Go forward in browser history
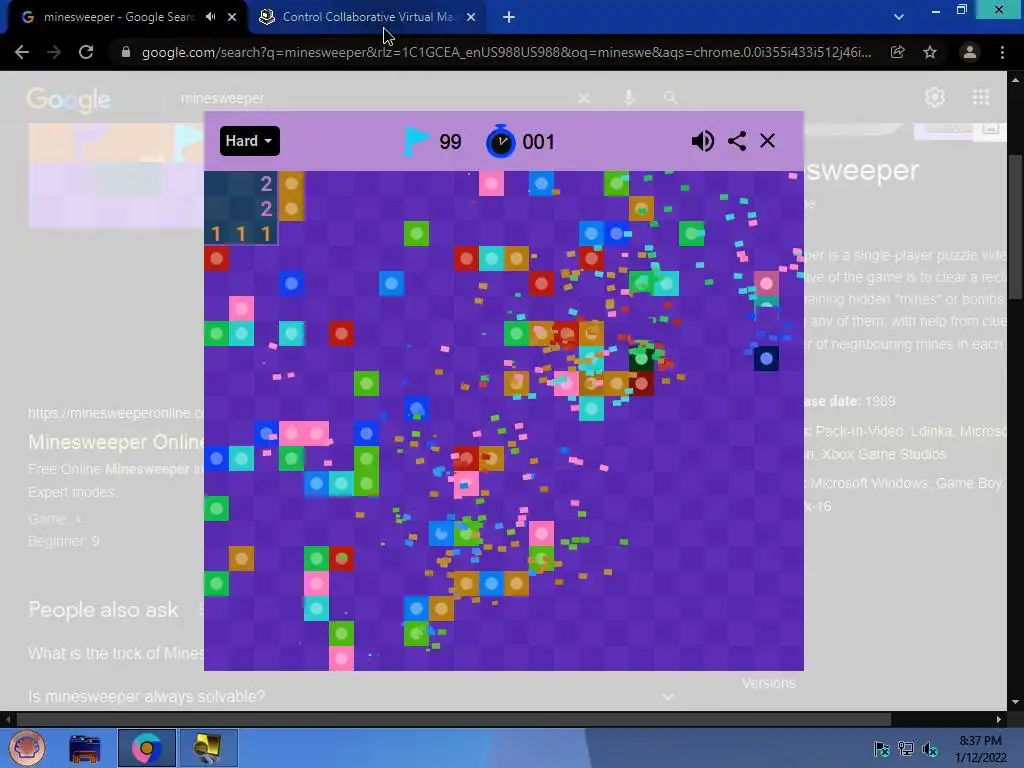This screenshot has width=1024, height=768. click(x=54, y=52)
